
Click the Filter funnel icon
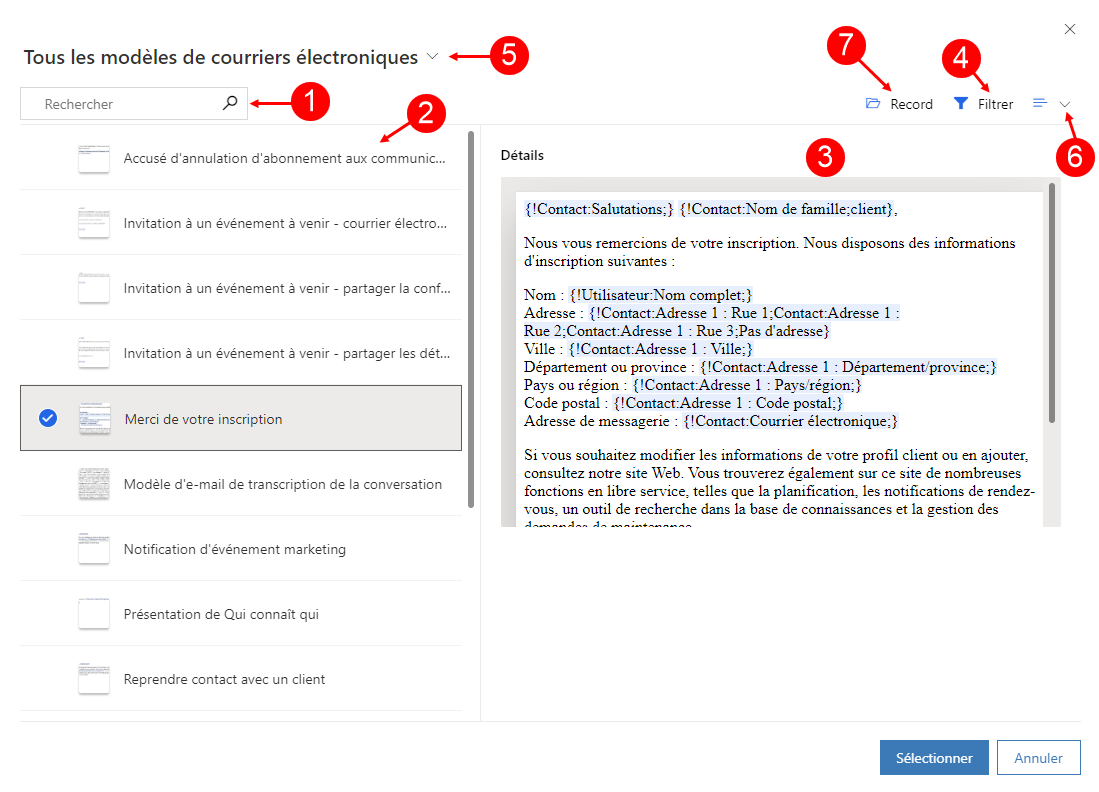coord(959,103)
